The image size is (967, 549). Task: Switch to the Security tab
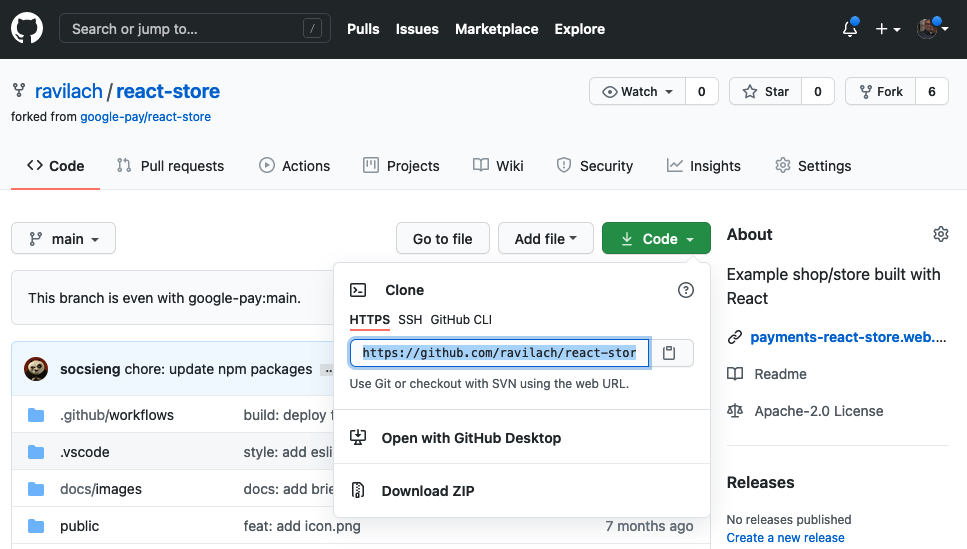pyautogui.click(x=595, y=166)
